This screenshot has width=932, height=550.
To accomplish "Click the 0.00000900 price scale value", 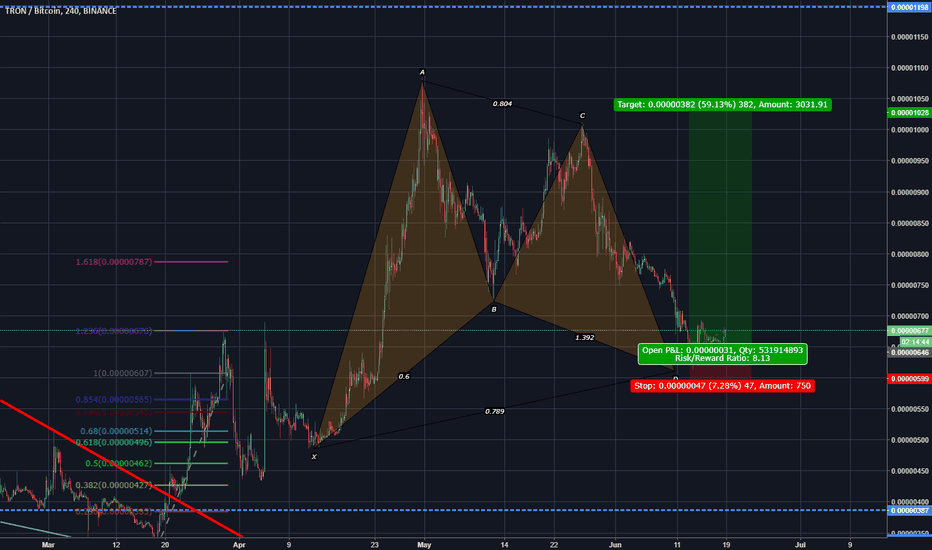I will [909, 192].
